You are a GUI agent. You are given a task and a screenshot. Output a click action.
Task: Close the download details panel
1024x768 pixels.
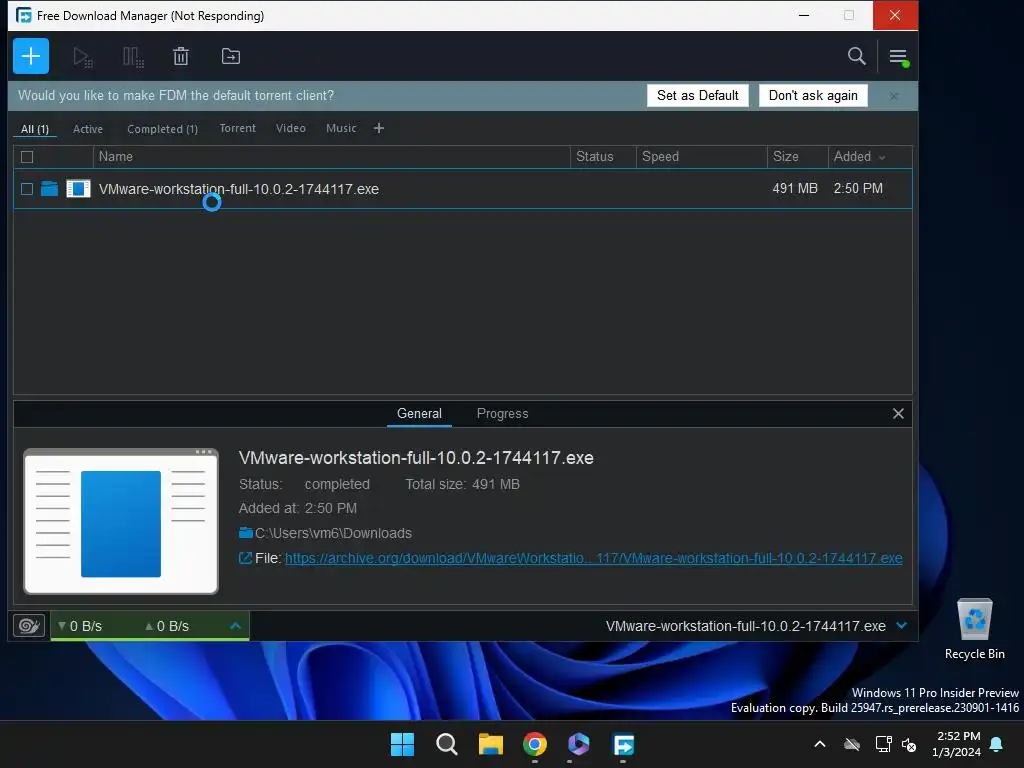click(898, 413)
